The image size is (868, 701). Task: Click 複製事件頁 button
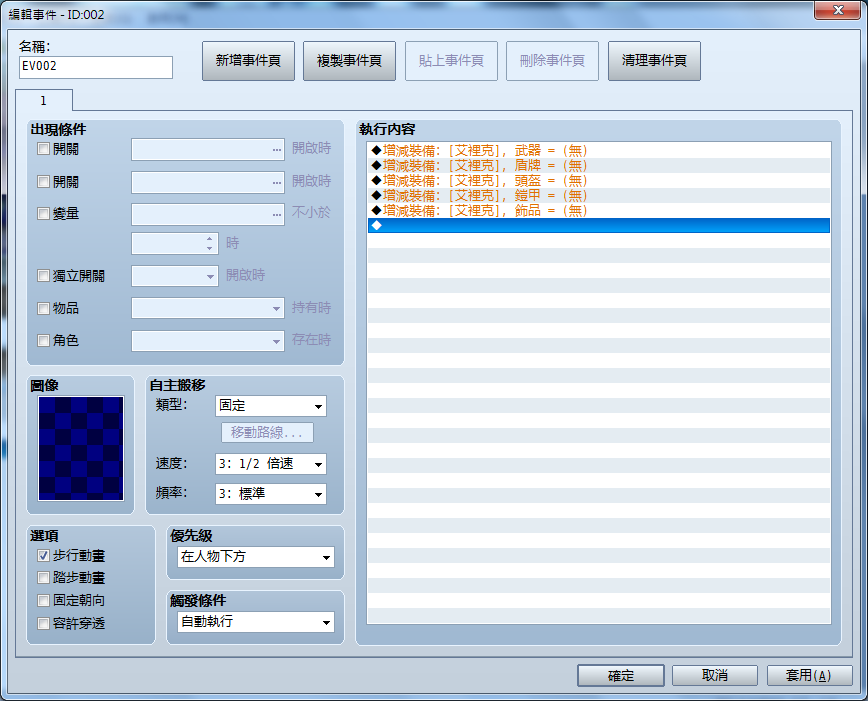349,61
